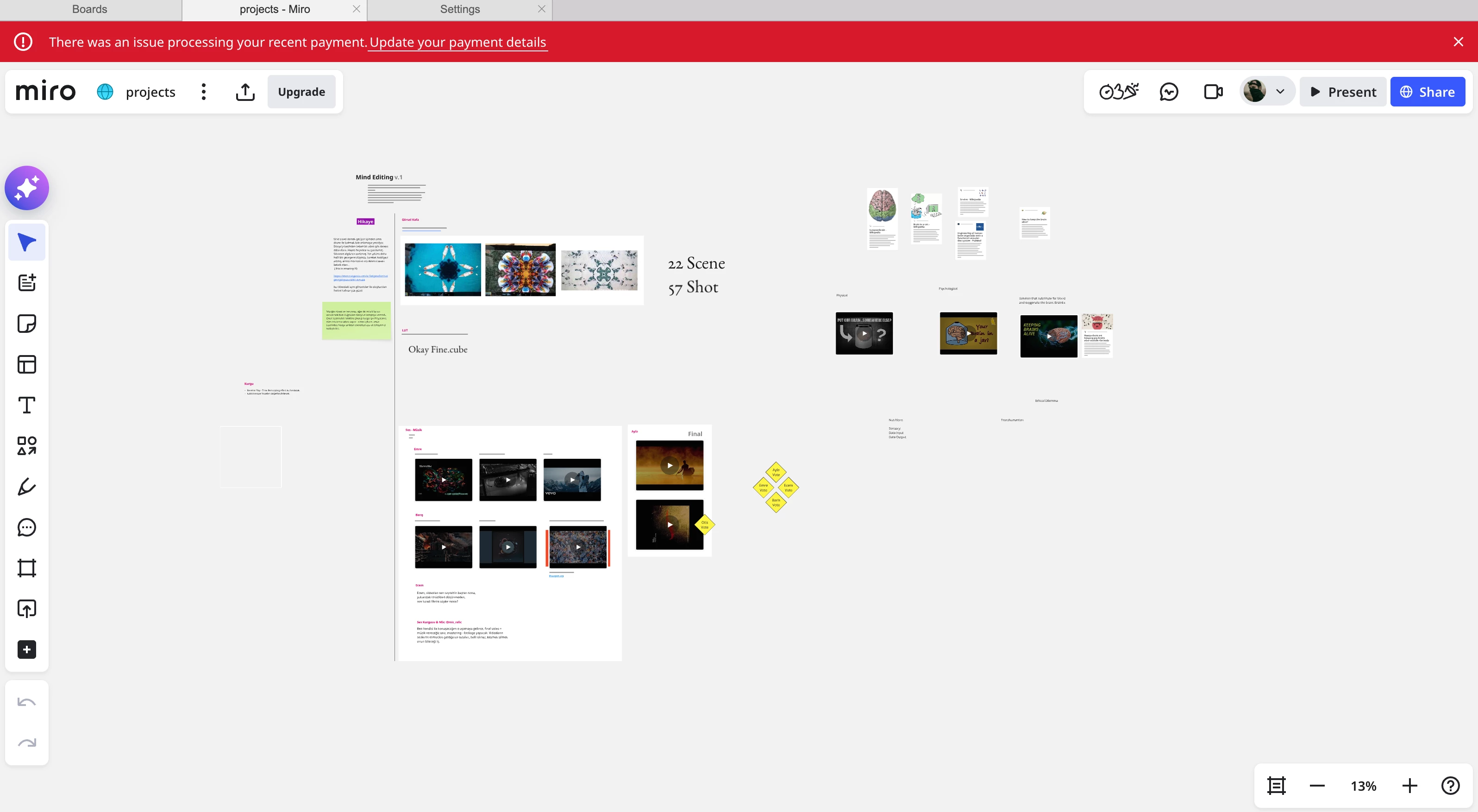Open the 13% zoom level menu
This screenshot has height=812, width=1478.
tap(1363, 786)
